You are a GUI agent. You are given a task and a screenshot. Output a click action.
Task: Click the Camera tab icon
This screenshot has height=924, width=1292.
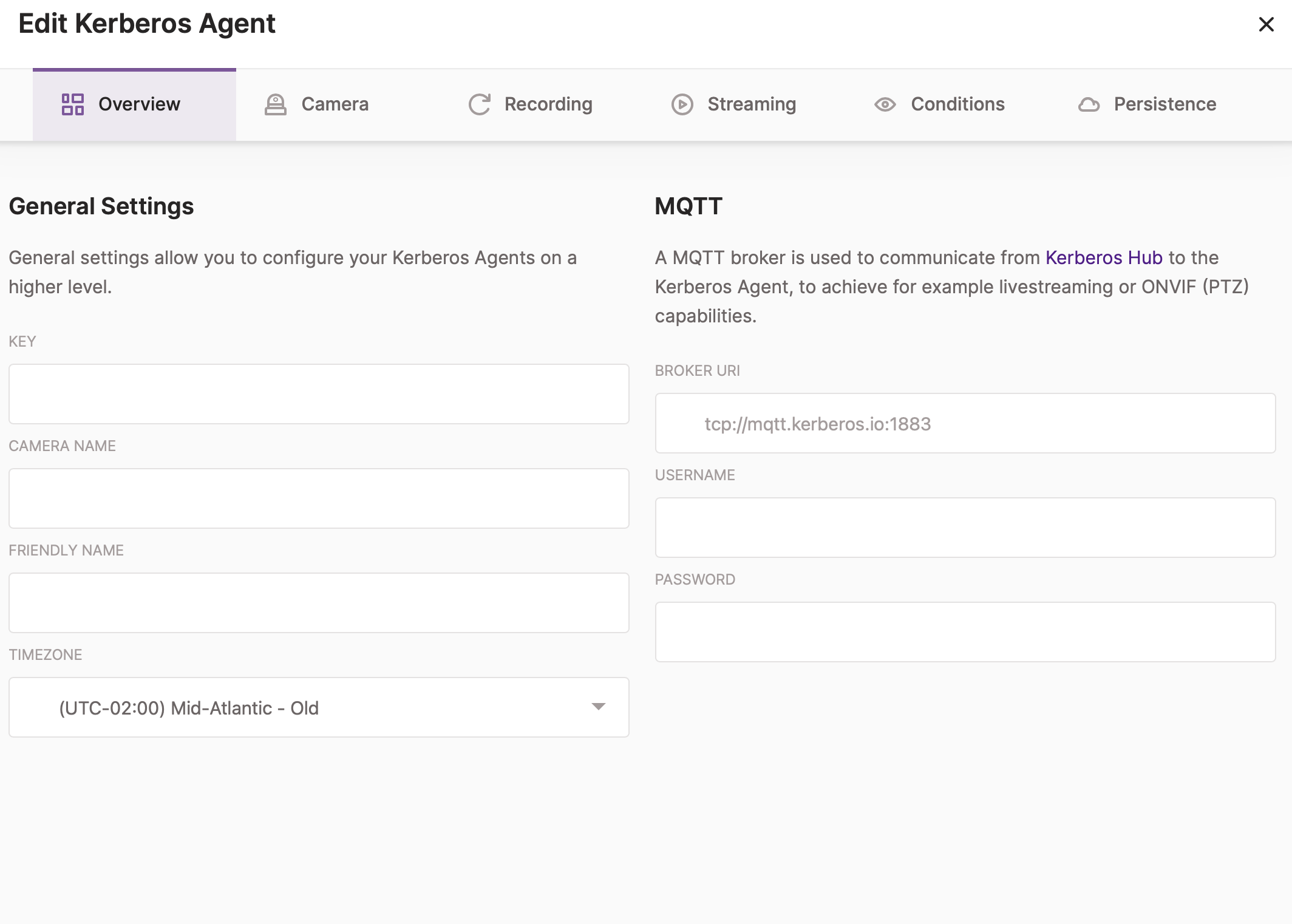[x=276, y=104]
